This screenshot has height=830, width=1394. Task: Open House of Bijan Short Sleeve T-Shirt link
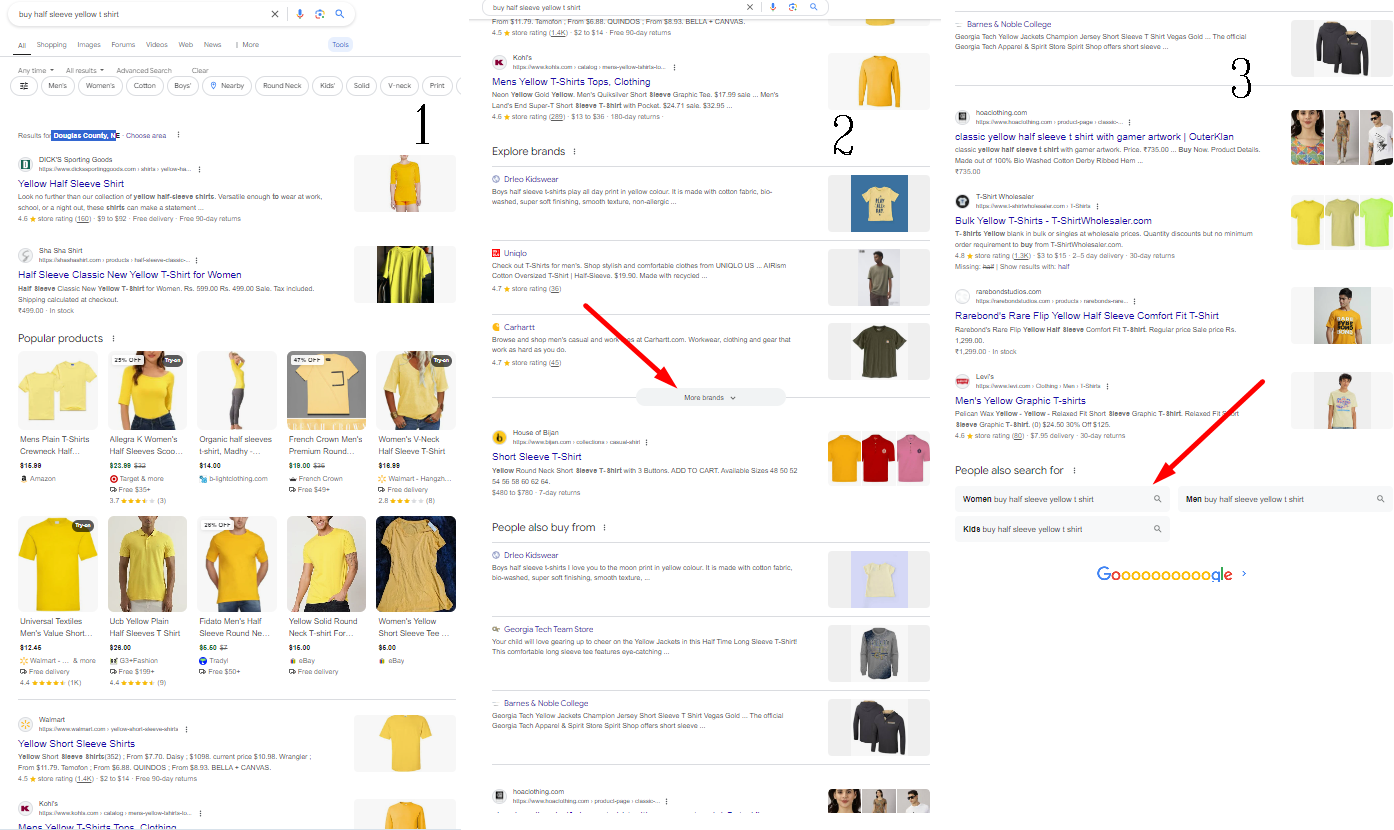(x=537, y=457)
